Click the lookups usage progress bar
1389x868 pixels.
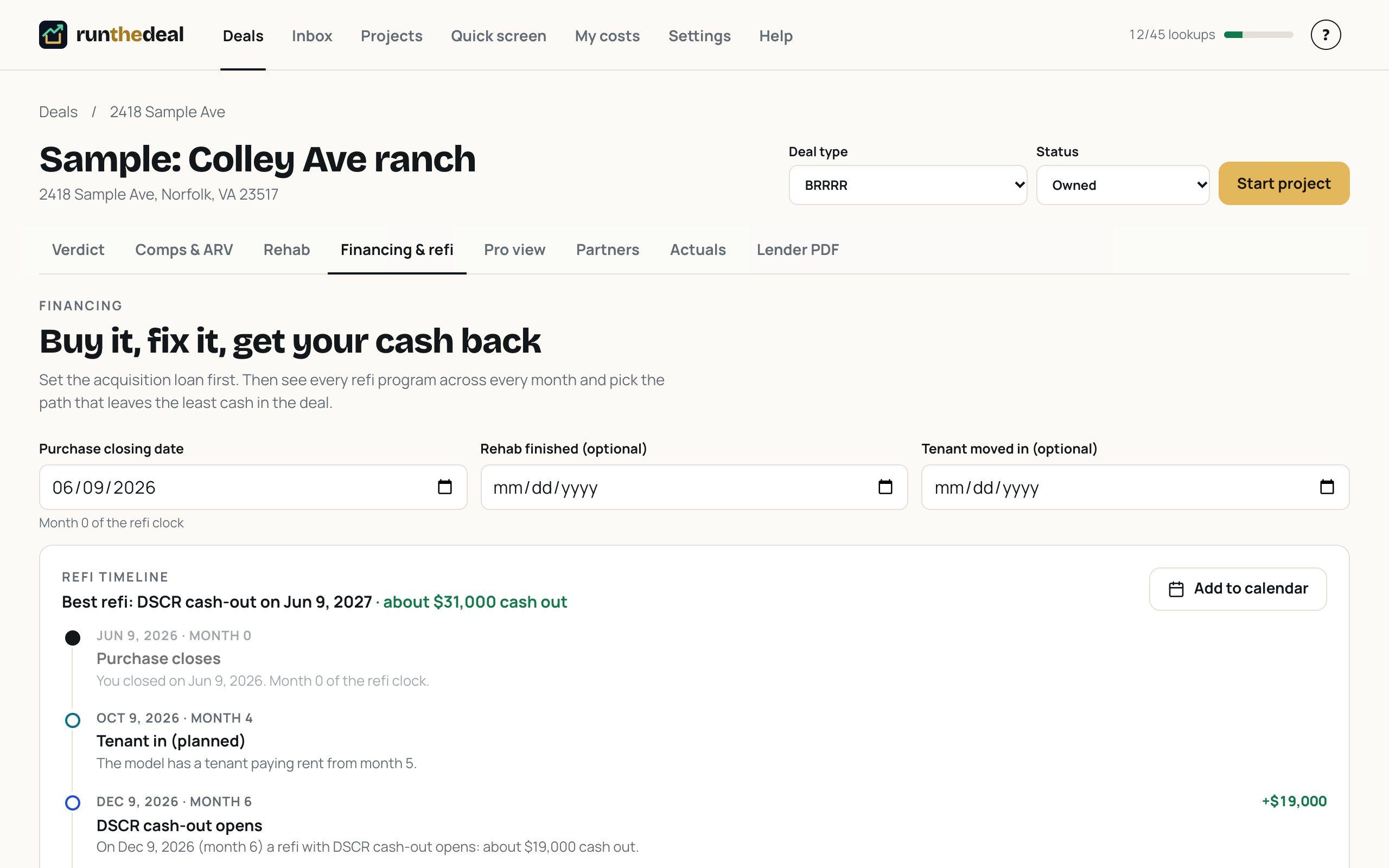click(1258, 34)
